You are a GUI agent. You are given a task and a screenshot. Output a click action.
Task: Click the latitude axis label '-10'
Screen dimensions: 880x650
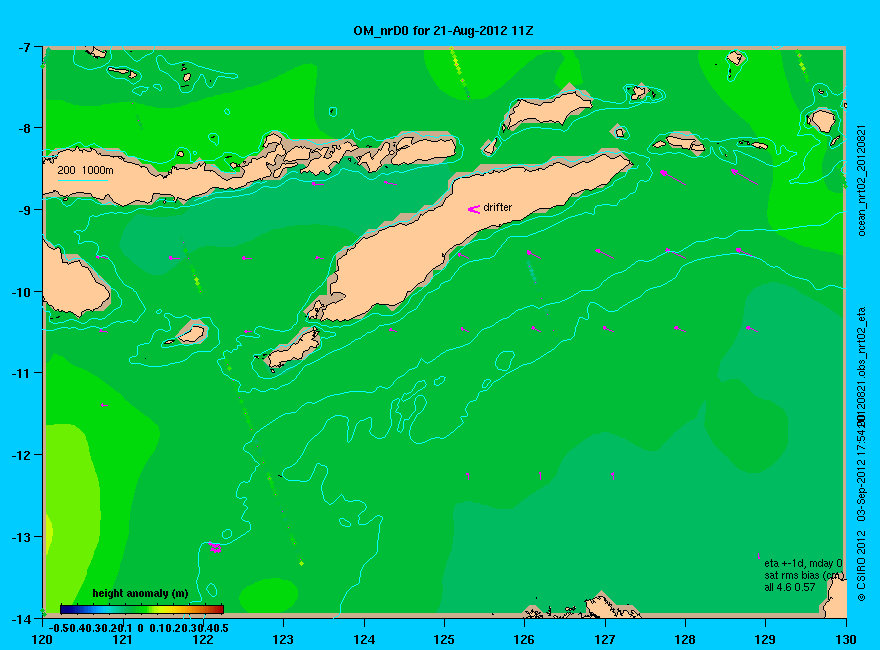click(x=21, y=292)
